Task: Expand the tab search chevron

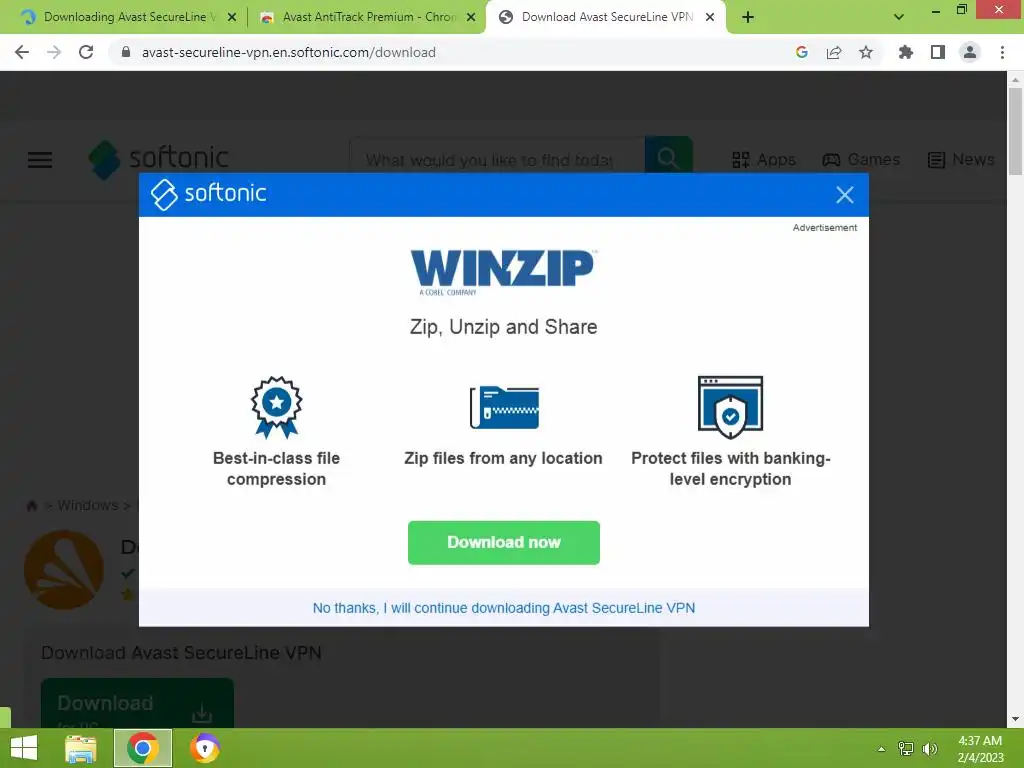Action: point(899,17)
